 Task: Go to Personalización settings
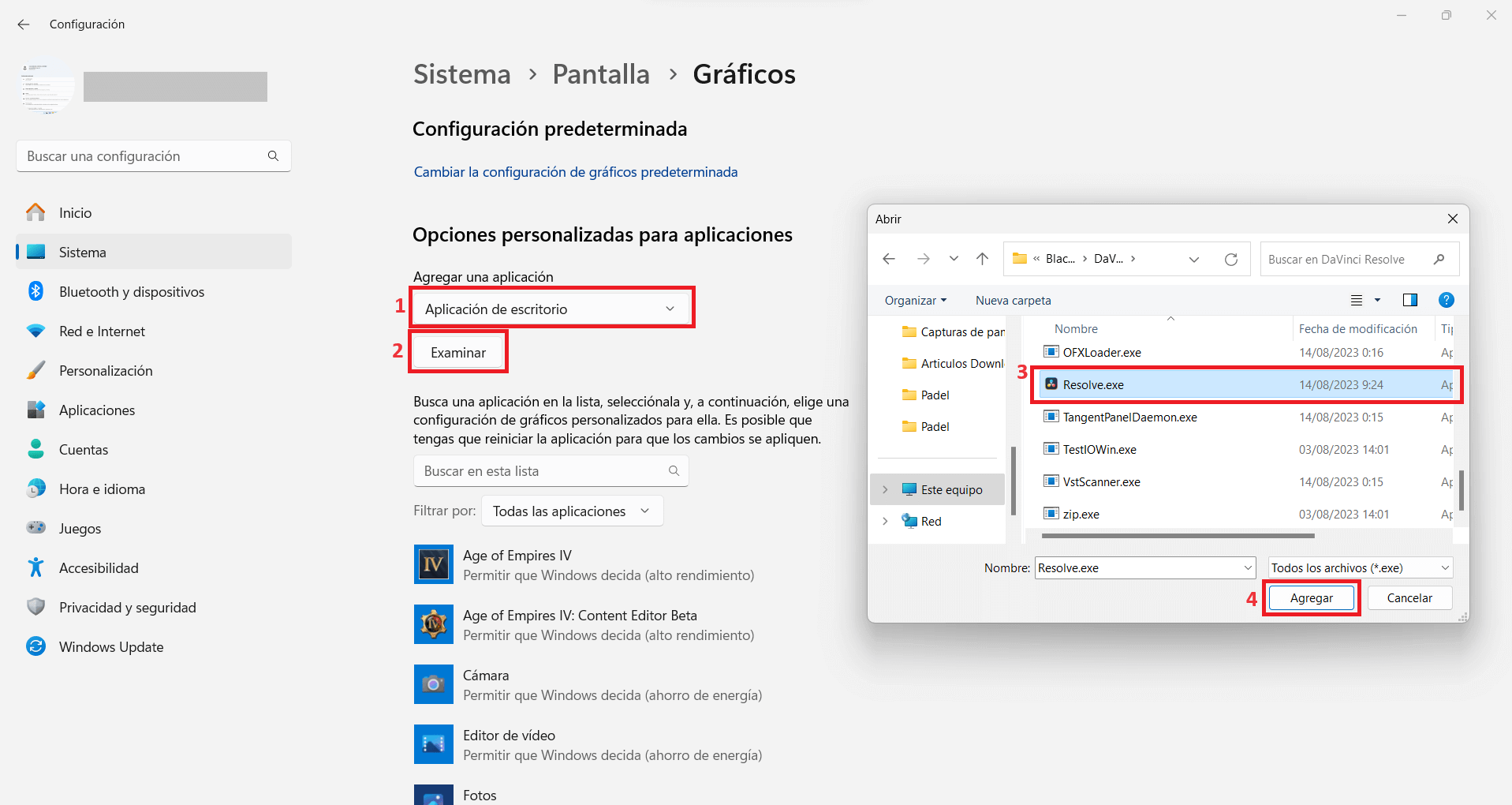(x=154, y=370)
